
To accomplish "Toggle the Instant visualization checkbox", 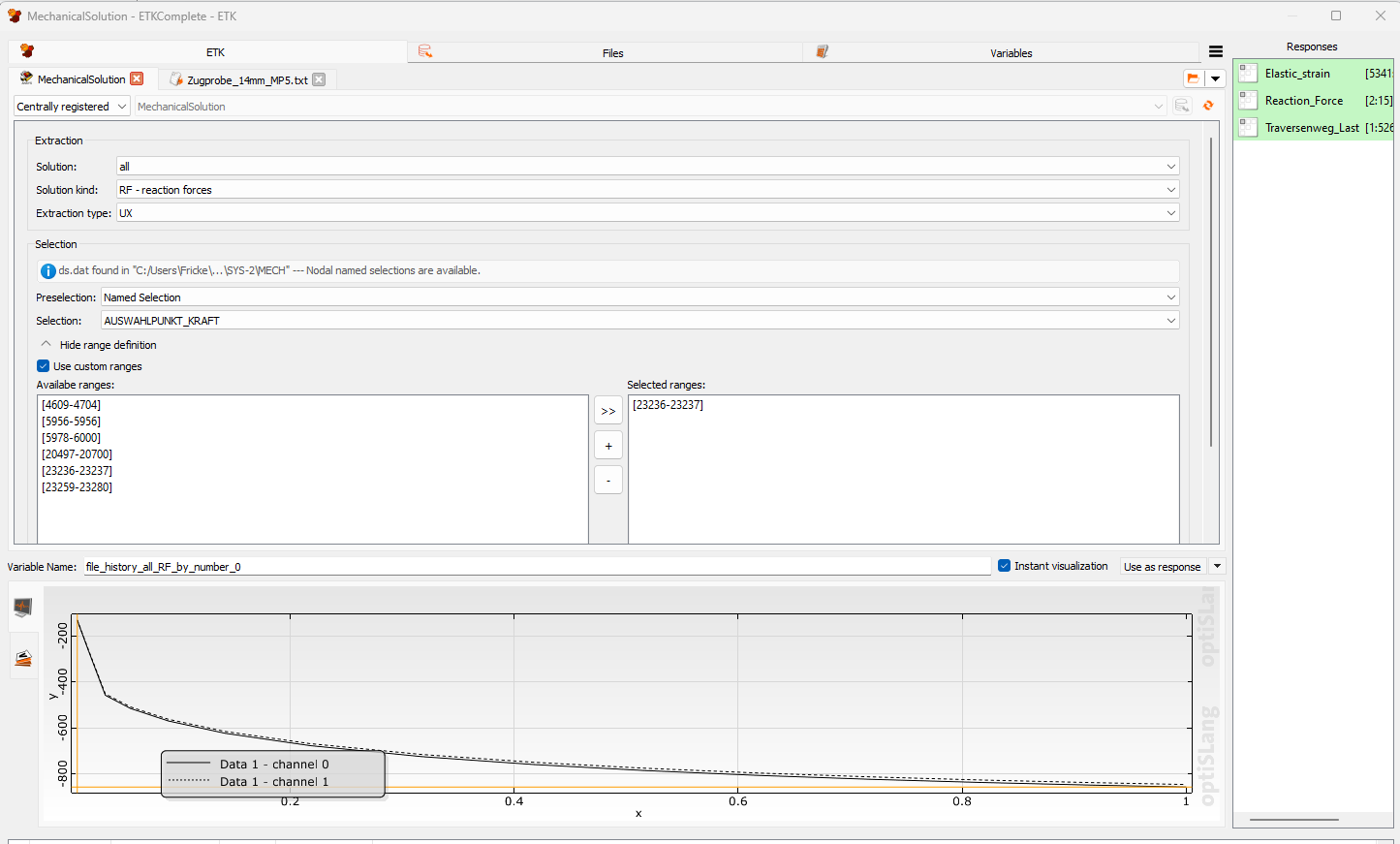I will point(1004,566).
